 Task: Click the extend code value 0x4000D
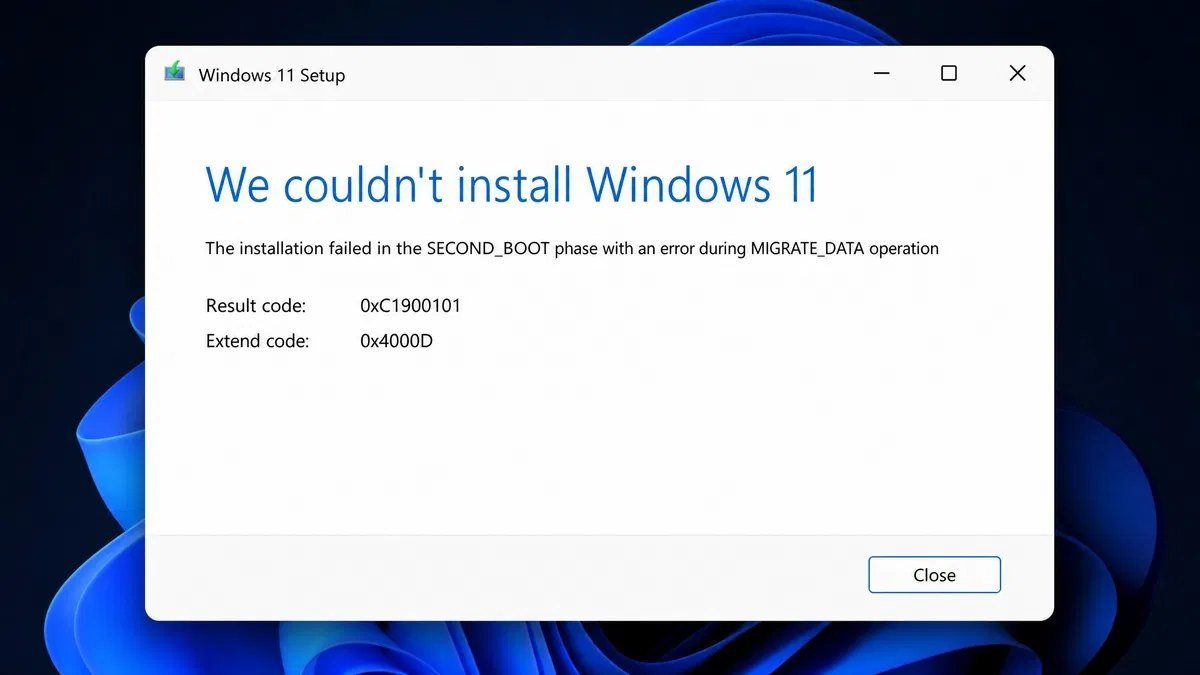397,341
